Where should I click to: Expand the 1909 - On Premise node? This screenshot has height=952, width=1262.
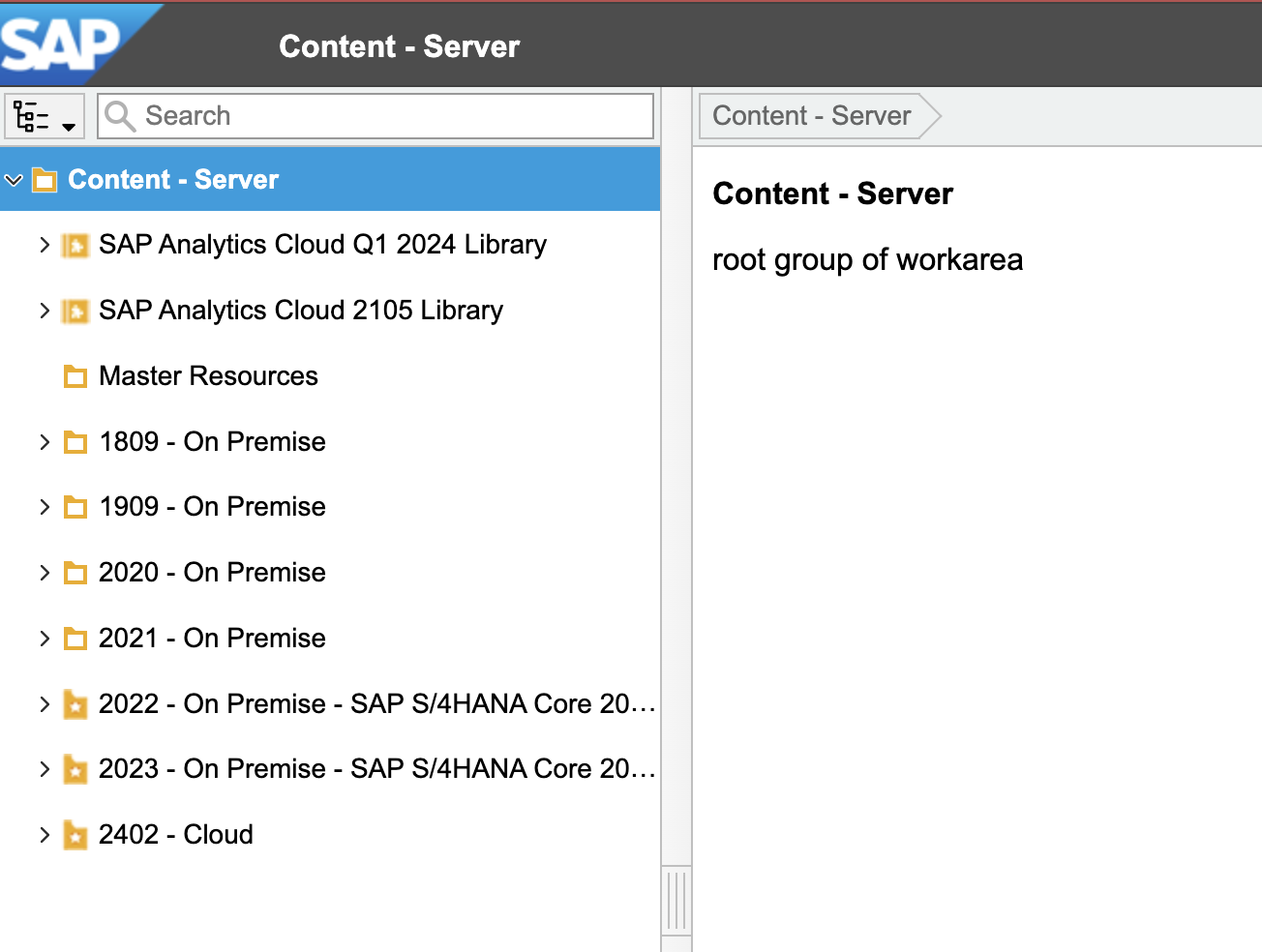point(45,507)
